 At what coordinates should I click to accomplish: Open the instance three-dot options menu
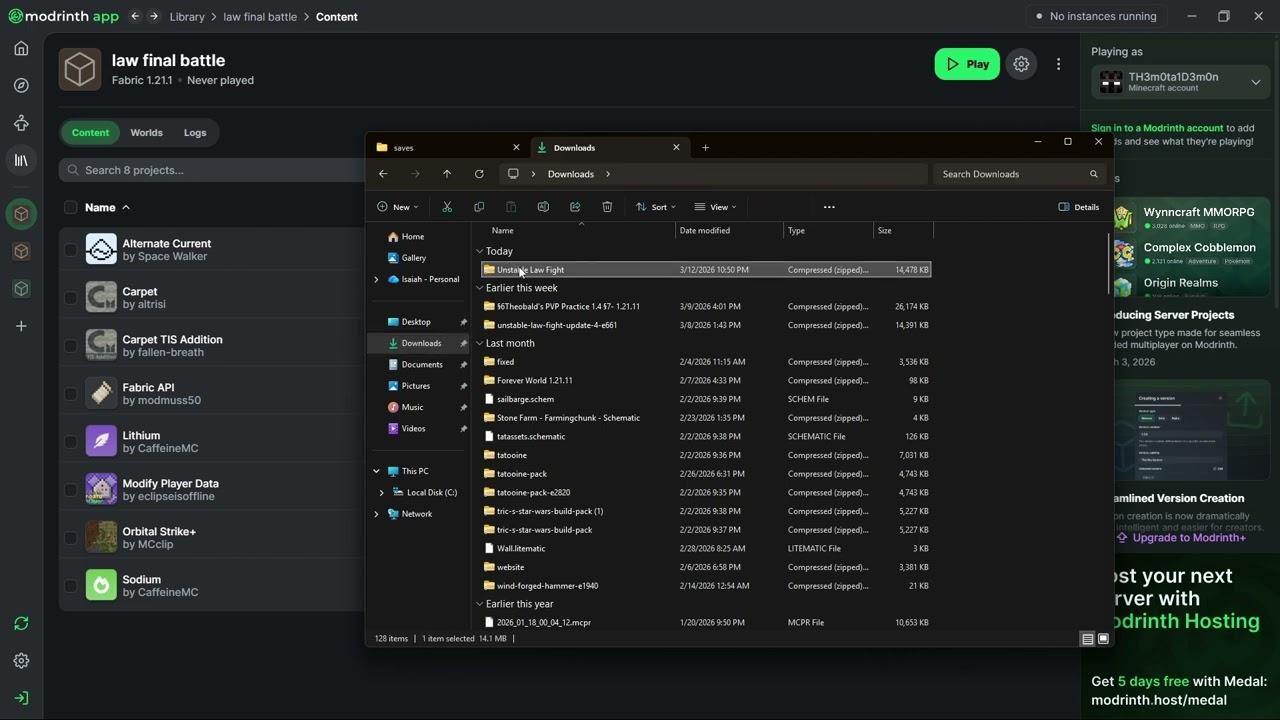click(1058, 64)
